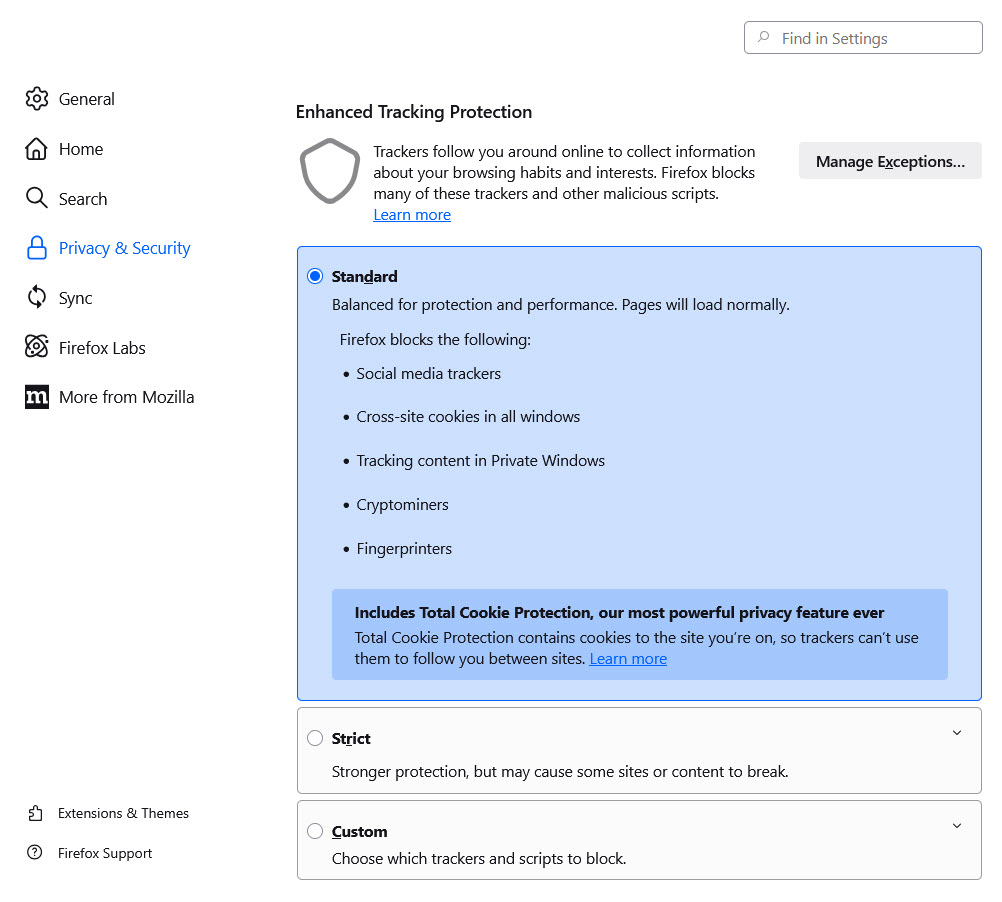Choose the Custom protection option
1002x902 pixels.
(x=315, y=831)
